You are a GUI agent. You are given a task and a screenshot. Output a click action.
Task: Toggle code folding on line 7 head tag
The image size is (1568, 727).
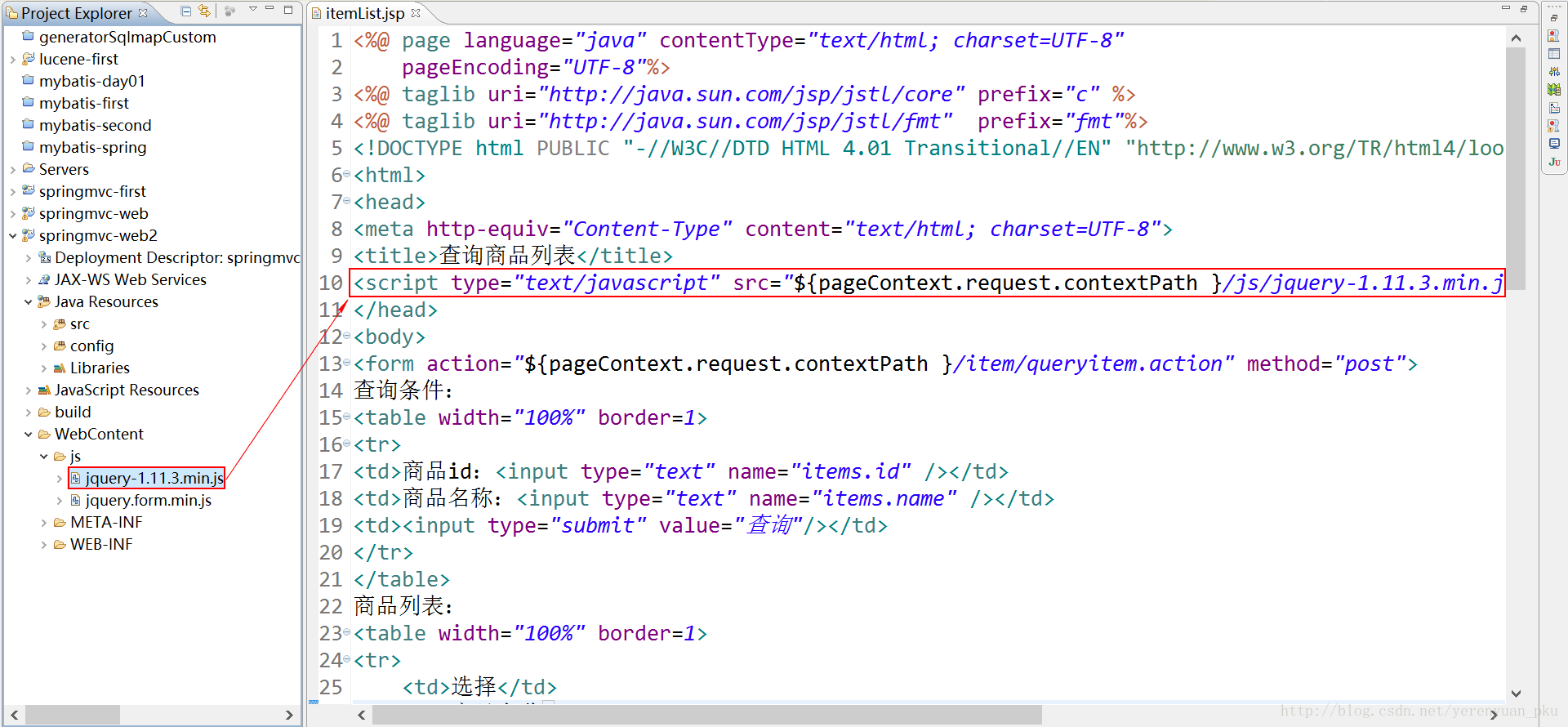pos(346,201)
